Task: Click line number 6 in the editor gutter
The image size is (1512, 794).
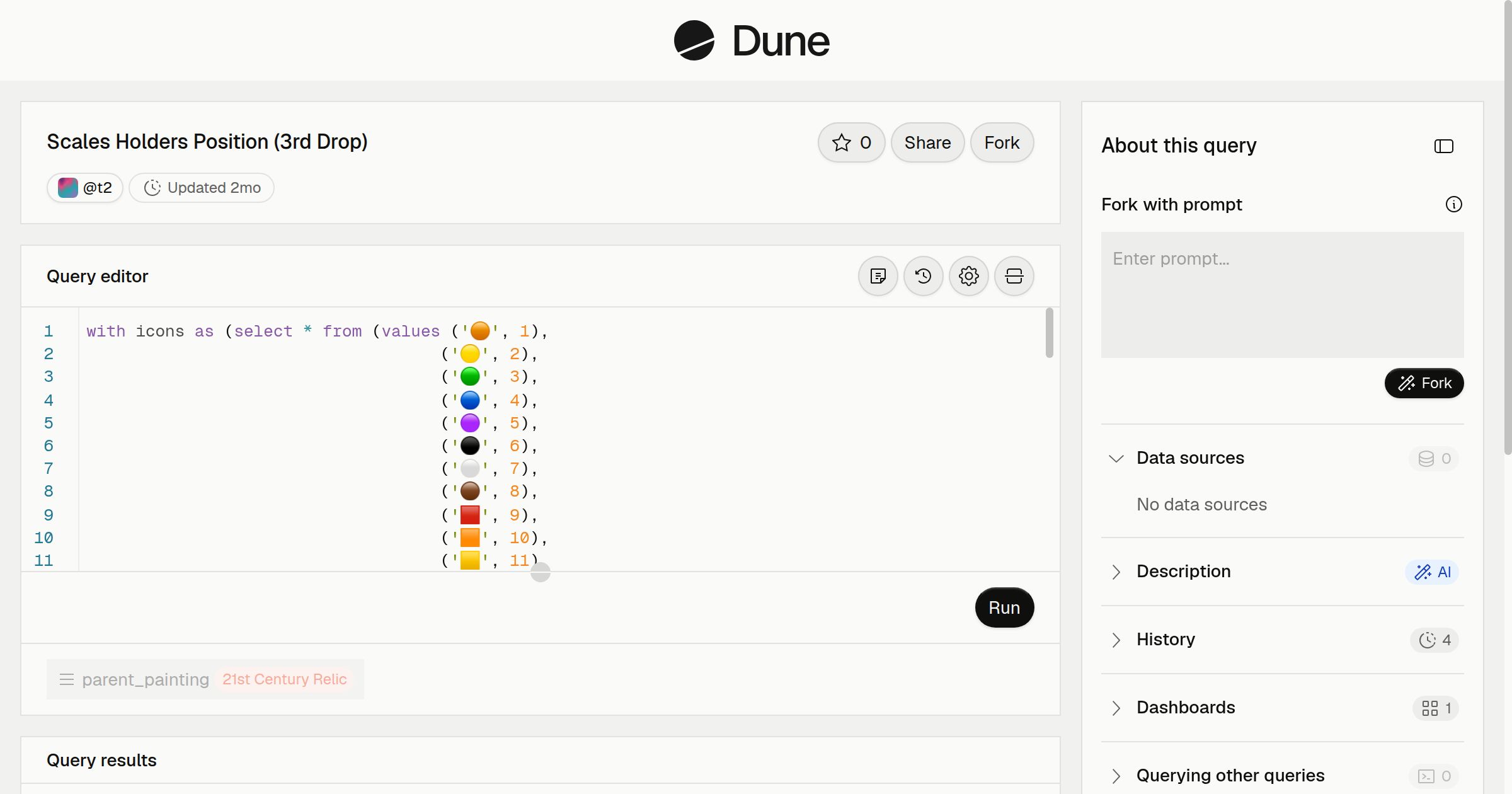Action: pos(49,446)
